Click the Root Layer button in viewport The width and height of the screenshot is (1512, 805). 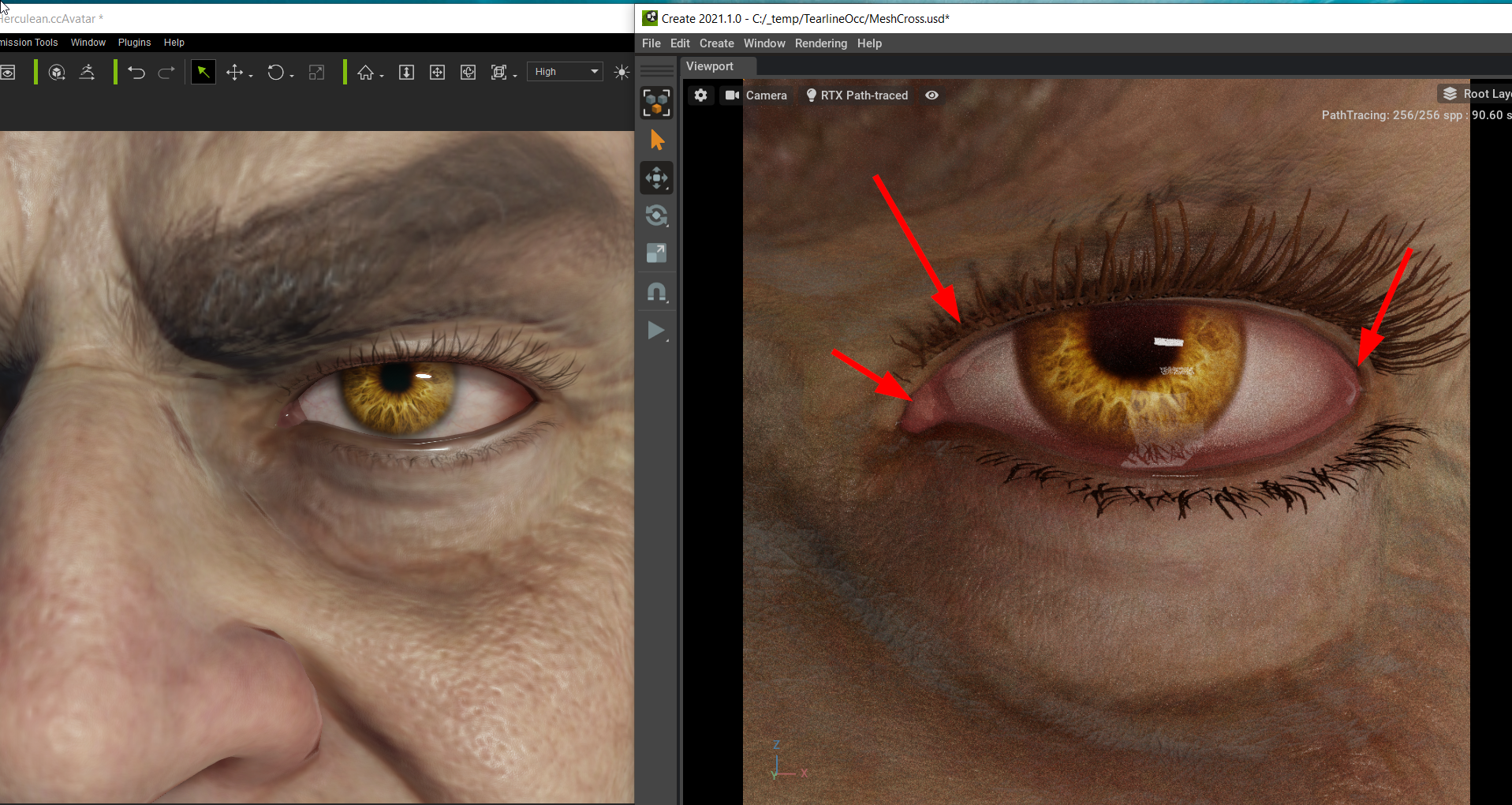[x=1477, y=94]
